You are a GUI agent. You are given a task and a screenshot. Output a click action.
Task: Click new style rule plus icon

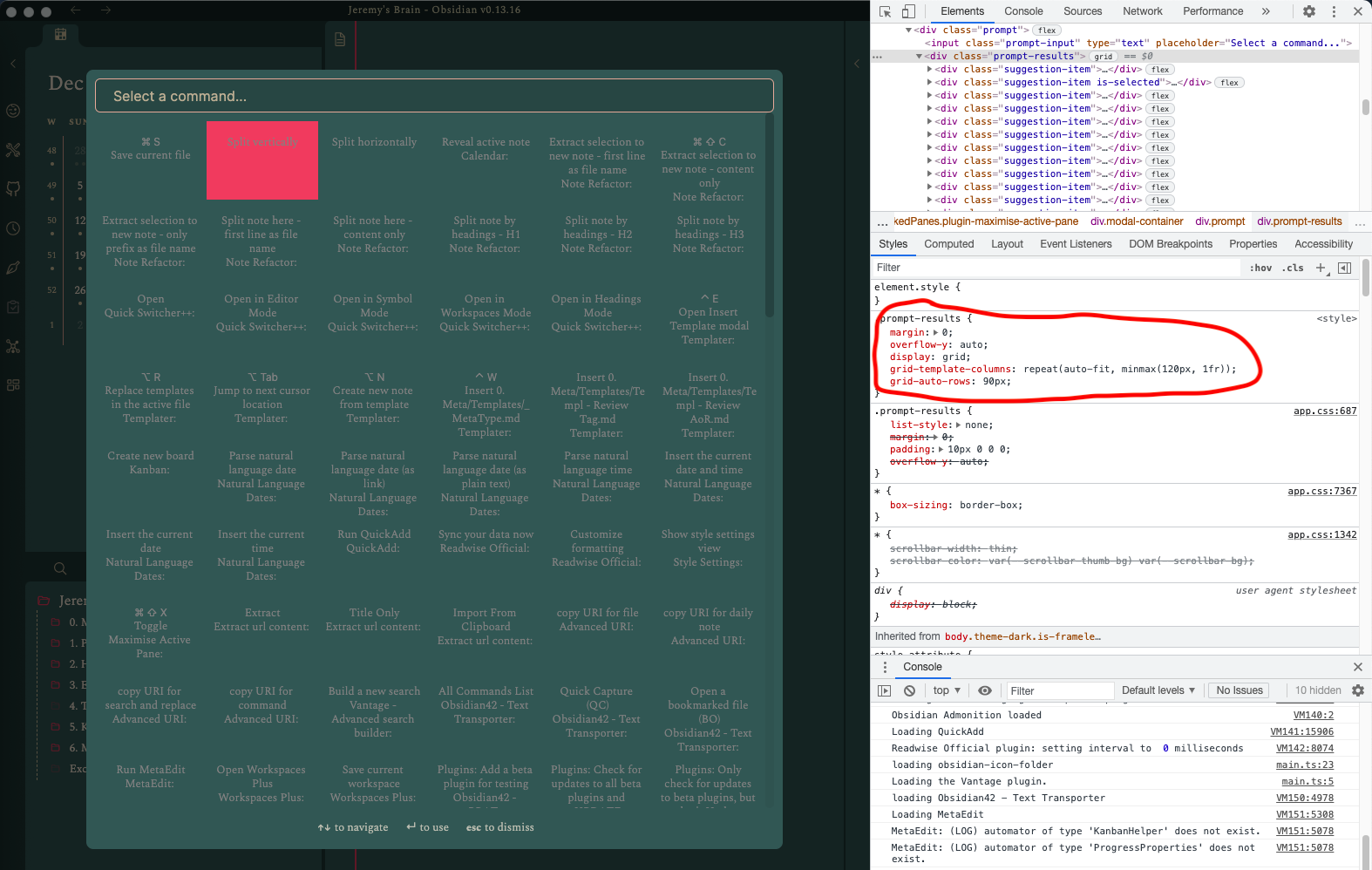1321,268
